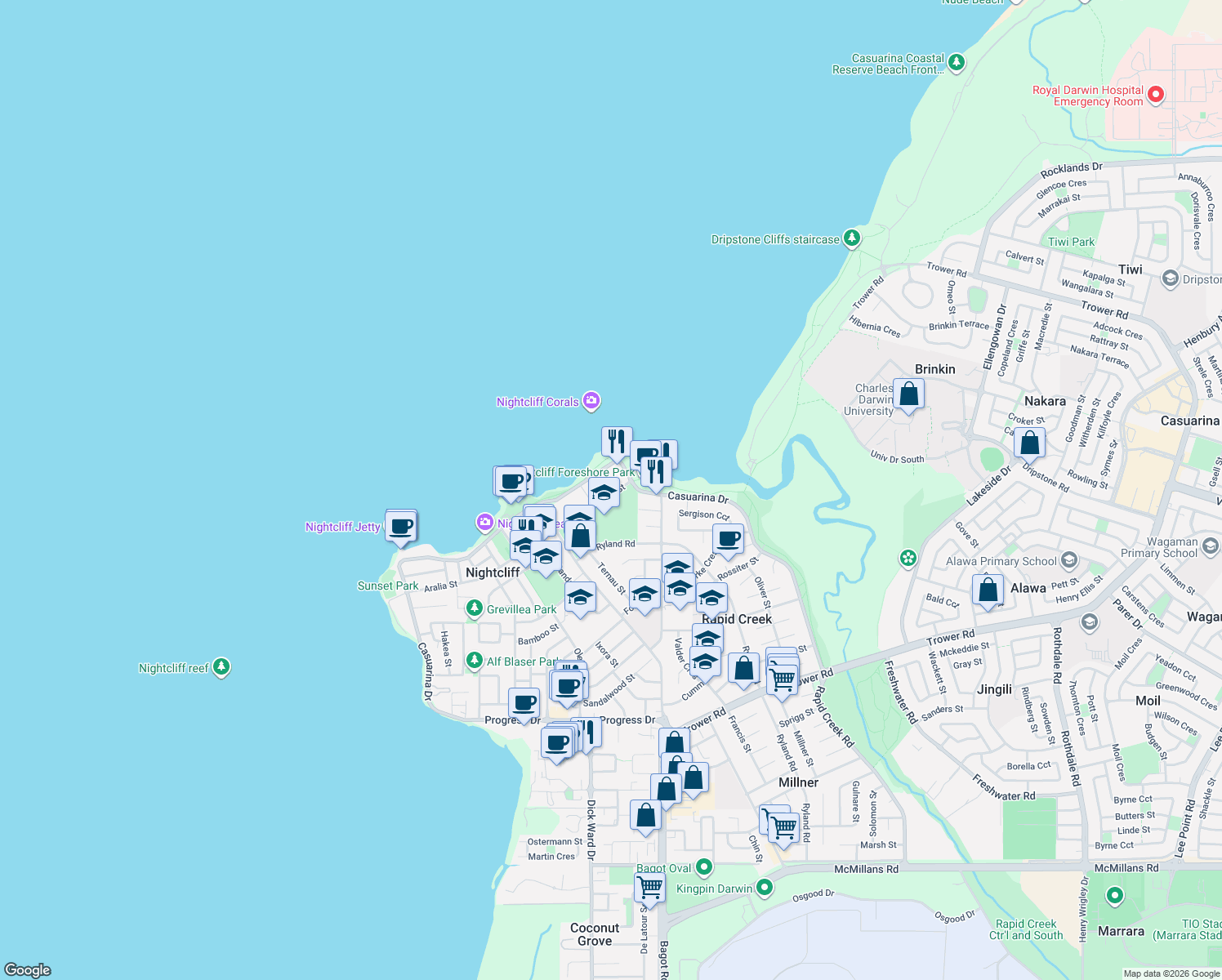Click the Coconut Grove suburb label
The width and height of the screenshot is (1222, 980).
point(595,934)
